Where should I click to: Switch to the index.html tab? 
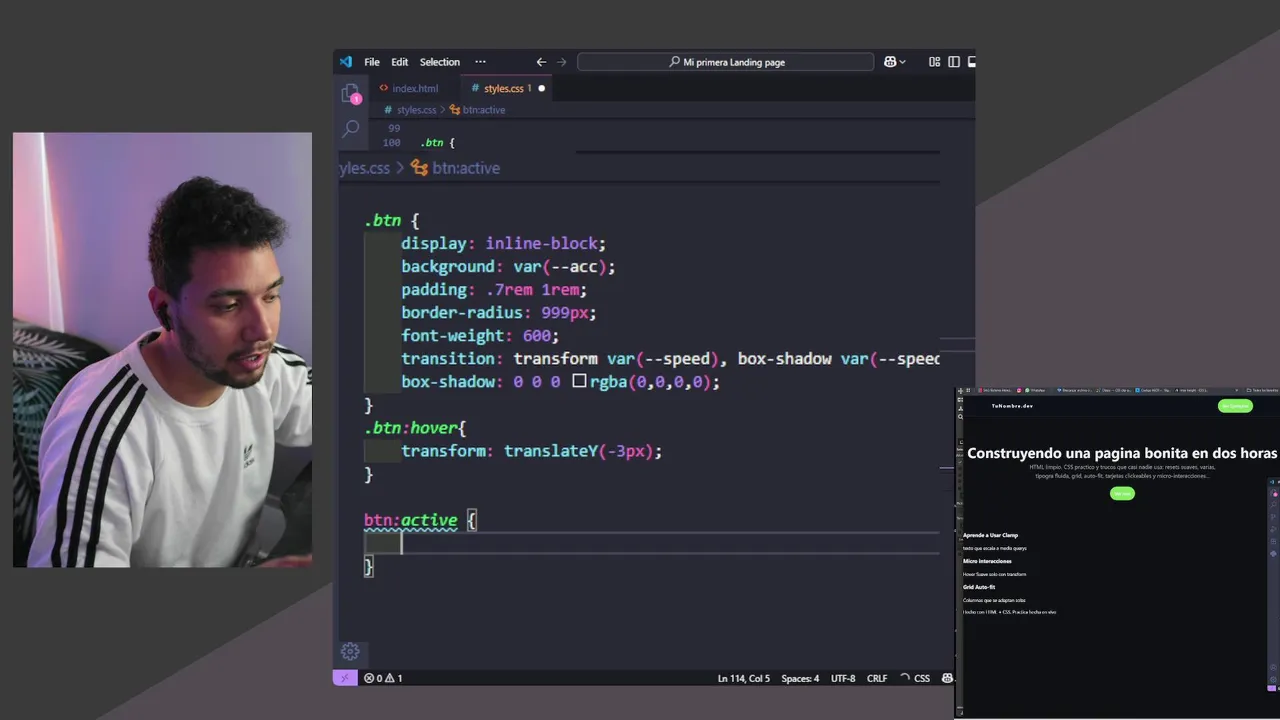tap(409, 88)
